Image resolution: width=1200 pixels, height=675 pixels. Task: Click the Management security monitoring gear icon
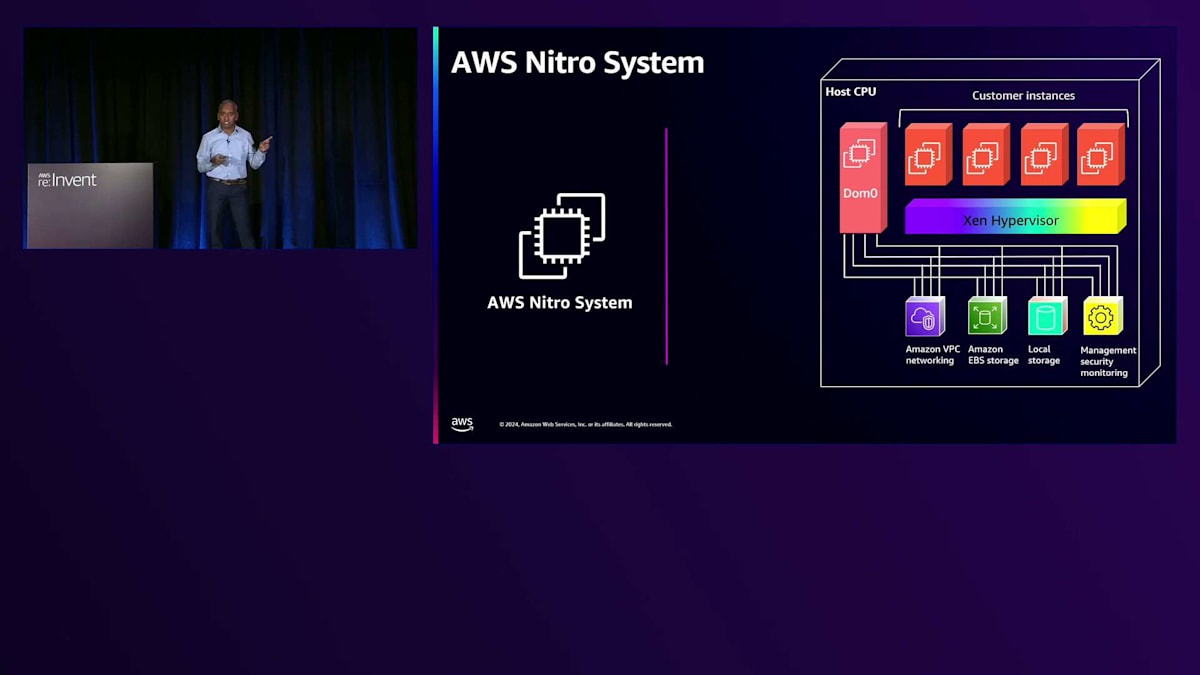[1103, 317]
